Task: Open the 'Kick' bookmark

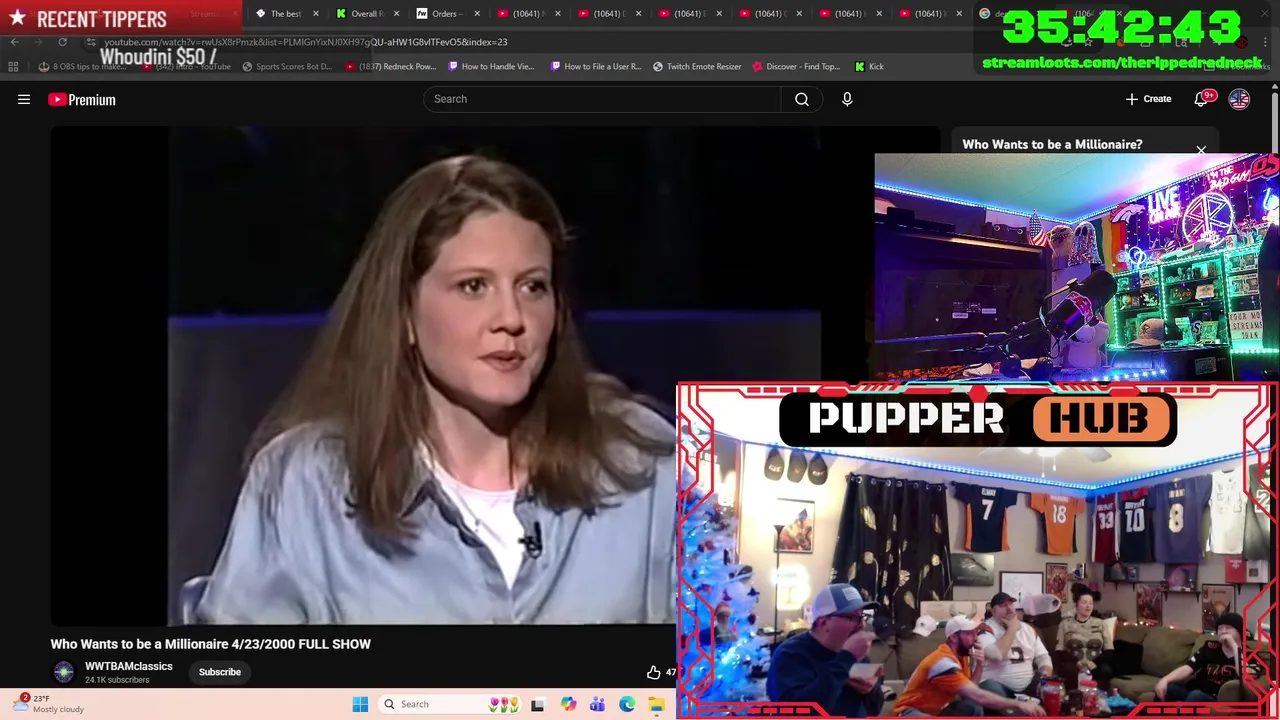Action: 869,66
